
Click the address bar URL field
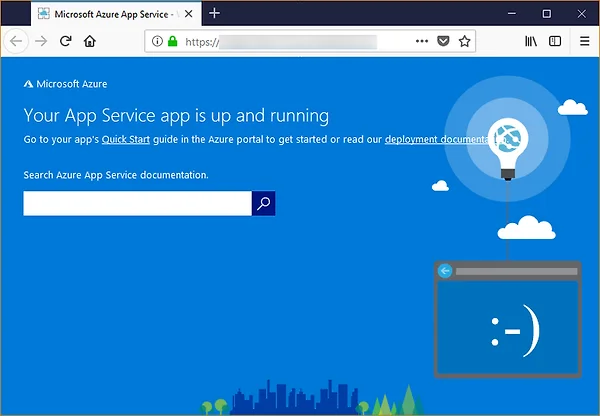pos(300,41)
